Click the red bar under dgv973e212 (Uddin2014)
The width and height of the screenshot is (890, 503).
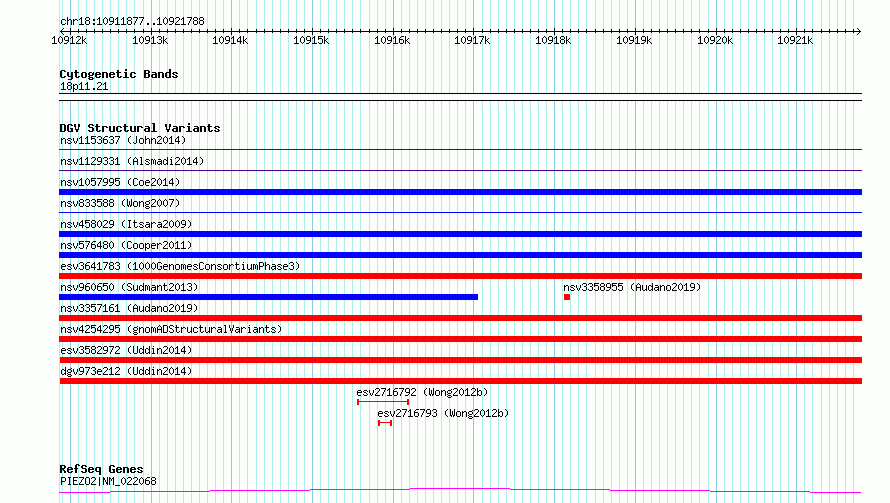[x=460, y=381]
